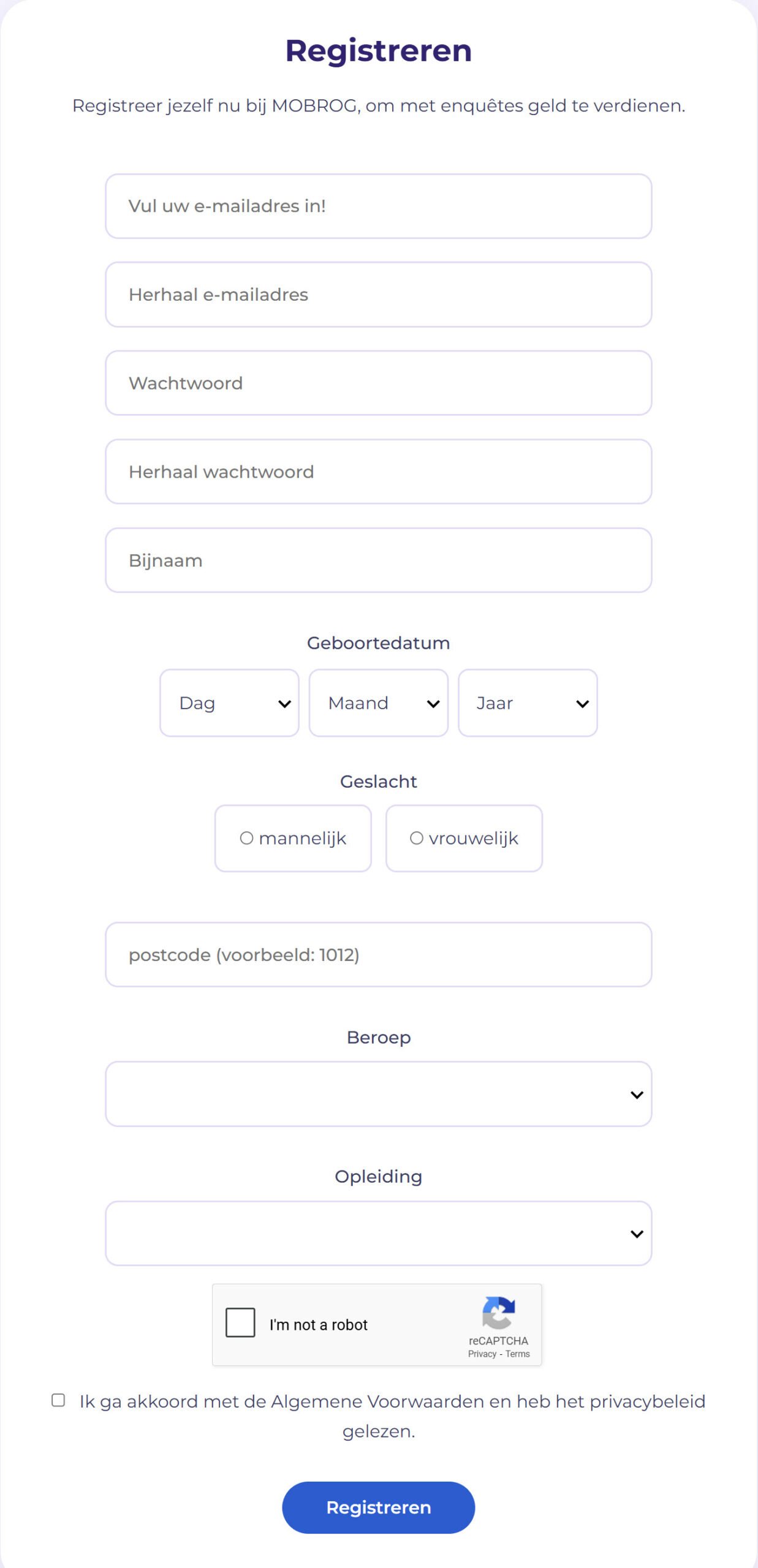Click the Wachtwoord field
This screenshot has width=758, height=1568.
[378, 383]
